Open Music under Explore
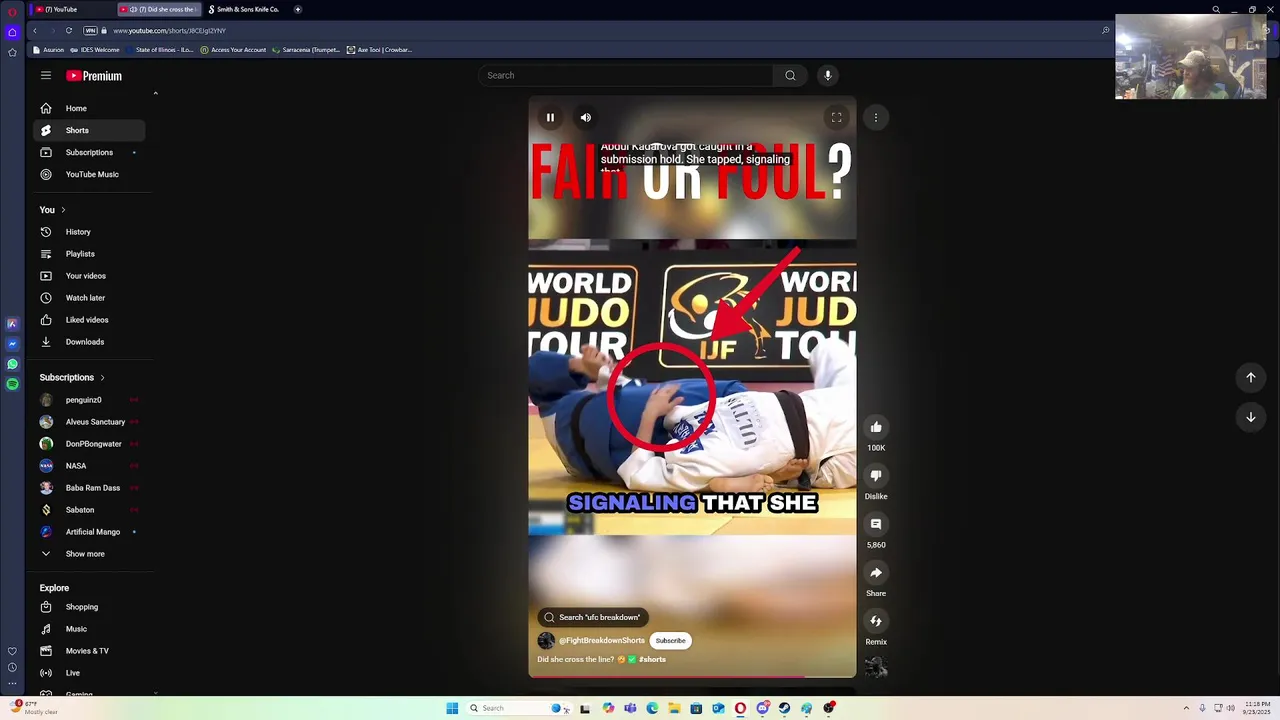Viewport: 1280px width, 720px height. [89, 629]
